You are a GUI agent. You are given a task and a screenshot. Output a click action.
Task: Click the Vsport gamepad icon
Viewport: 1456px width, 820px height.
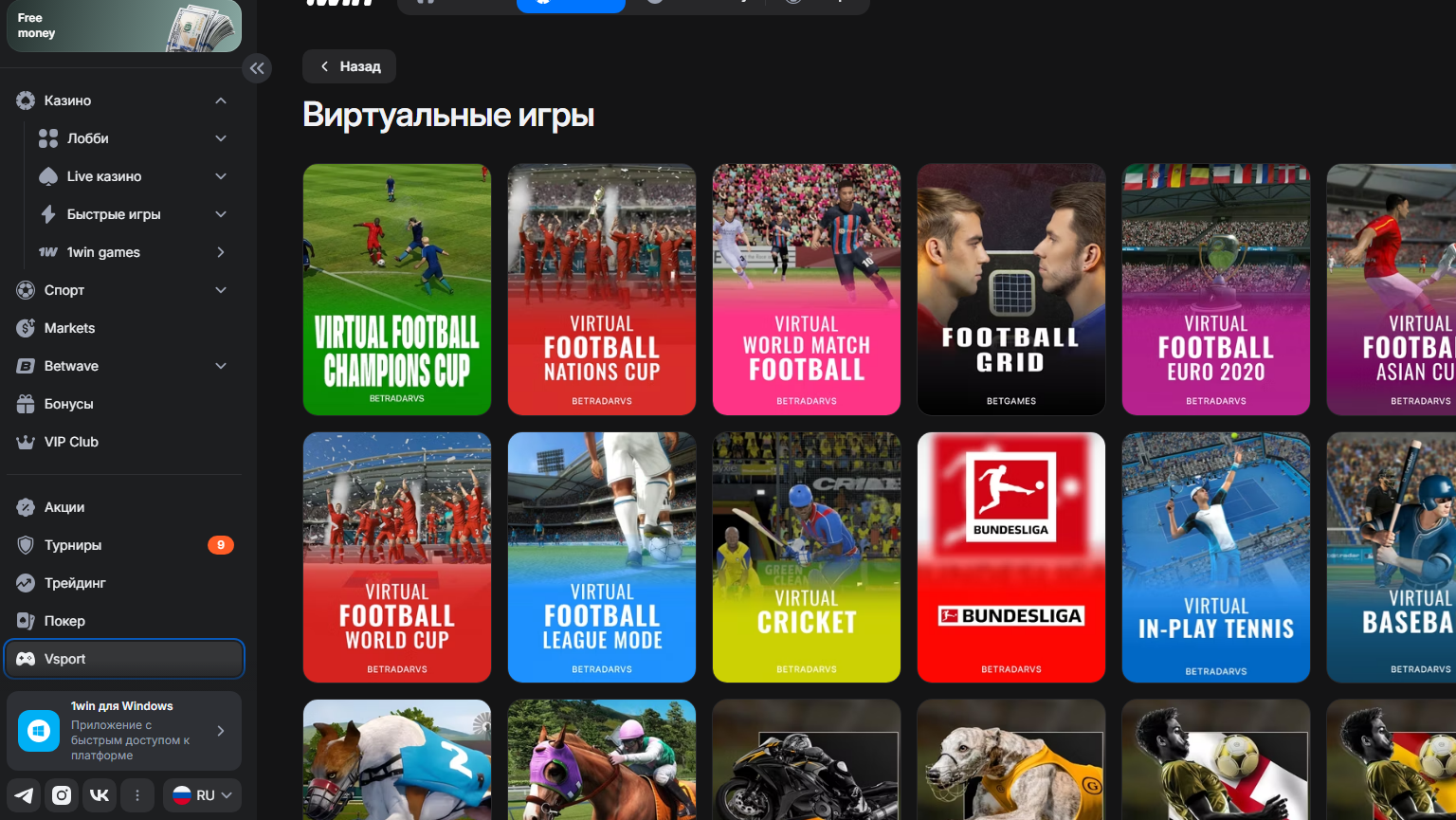coord(26,659)
